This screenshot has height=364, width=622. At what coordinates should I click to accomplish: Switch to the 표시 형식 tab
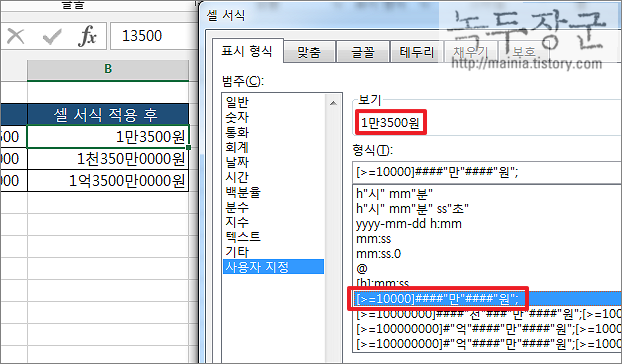click(247, 51)
